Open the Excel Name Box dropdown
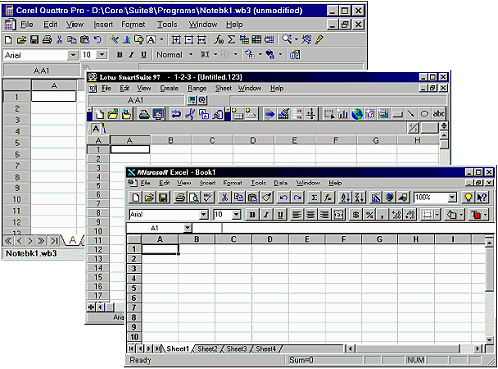Image resolution: width=498 pixels, height=369 pixels. (187, 228)
